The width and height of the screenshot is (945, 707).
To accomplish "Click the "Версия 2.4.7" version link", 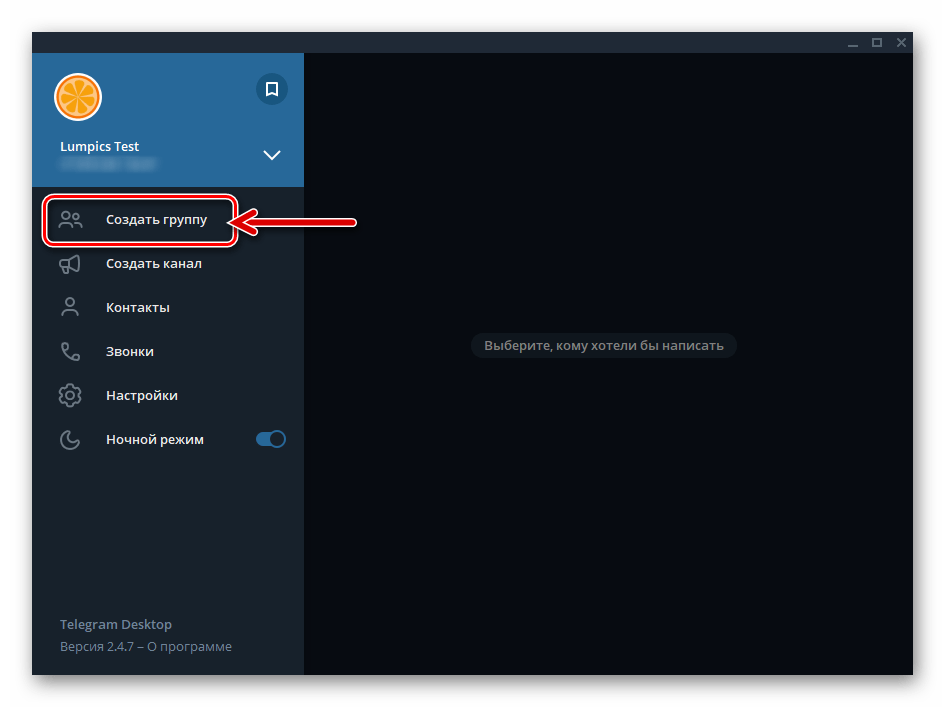I will 97,647.
